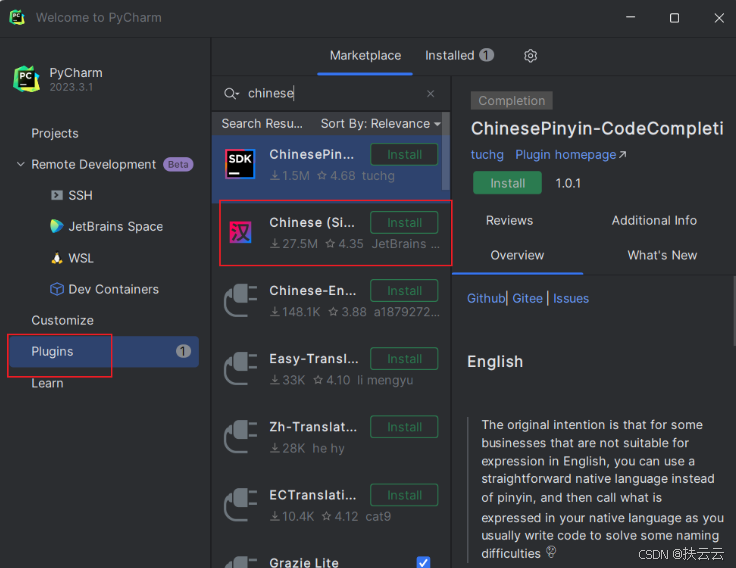Install the Chinese-English plugin
This screenshot has height=568, width=736.
[x=404, y=291]
